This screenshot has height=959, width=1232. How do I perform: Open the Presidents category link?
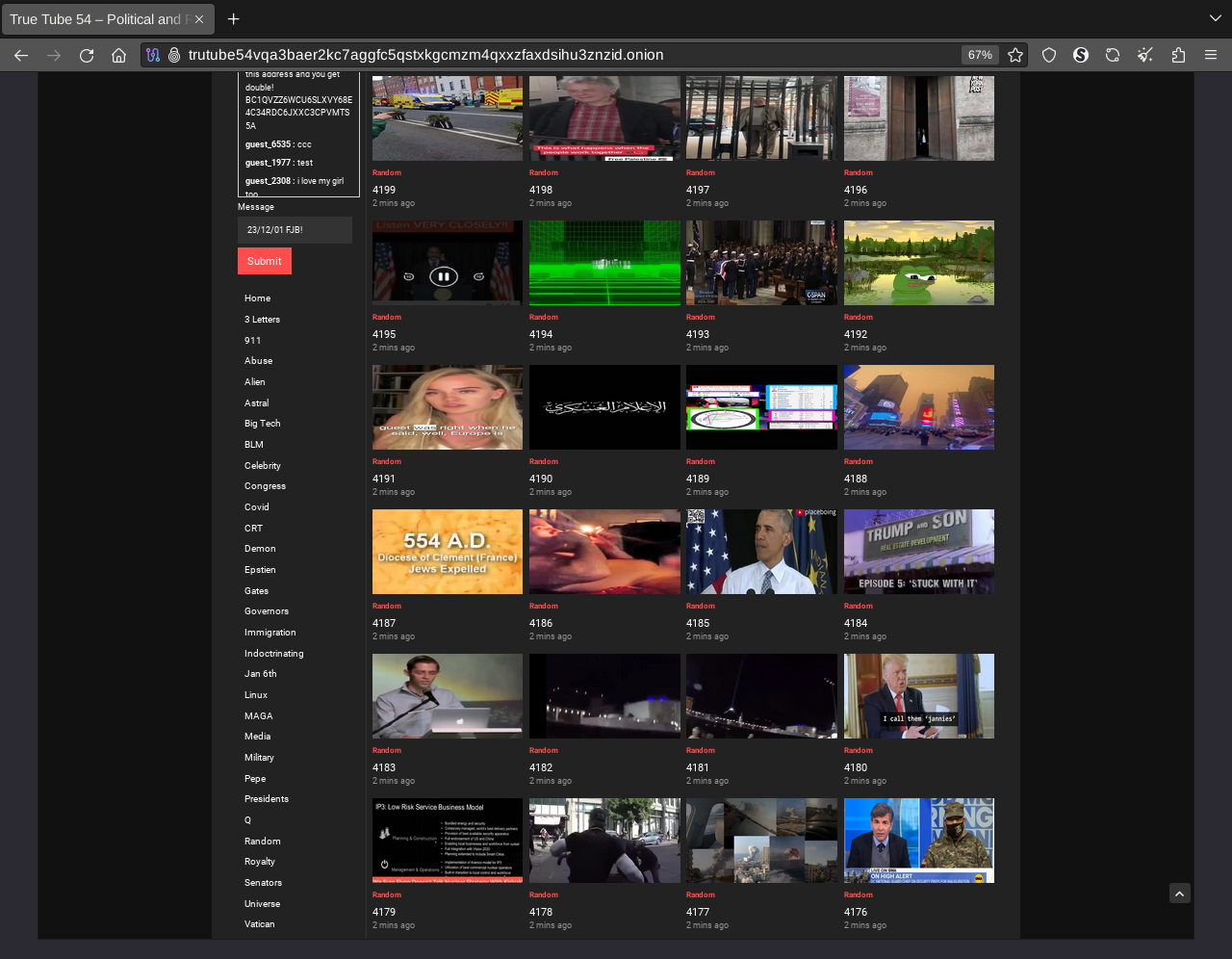tap(267, 799)
